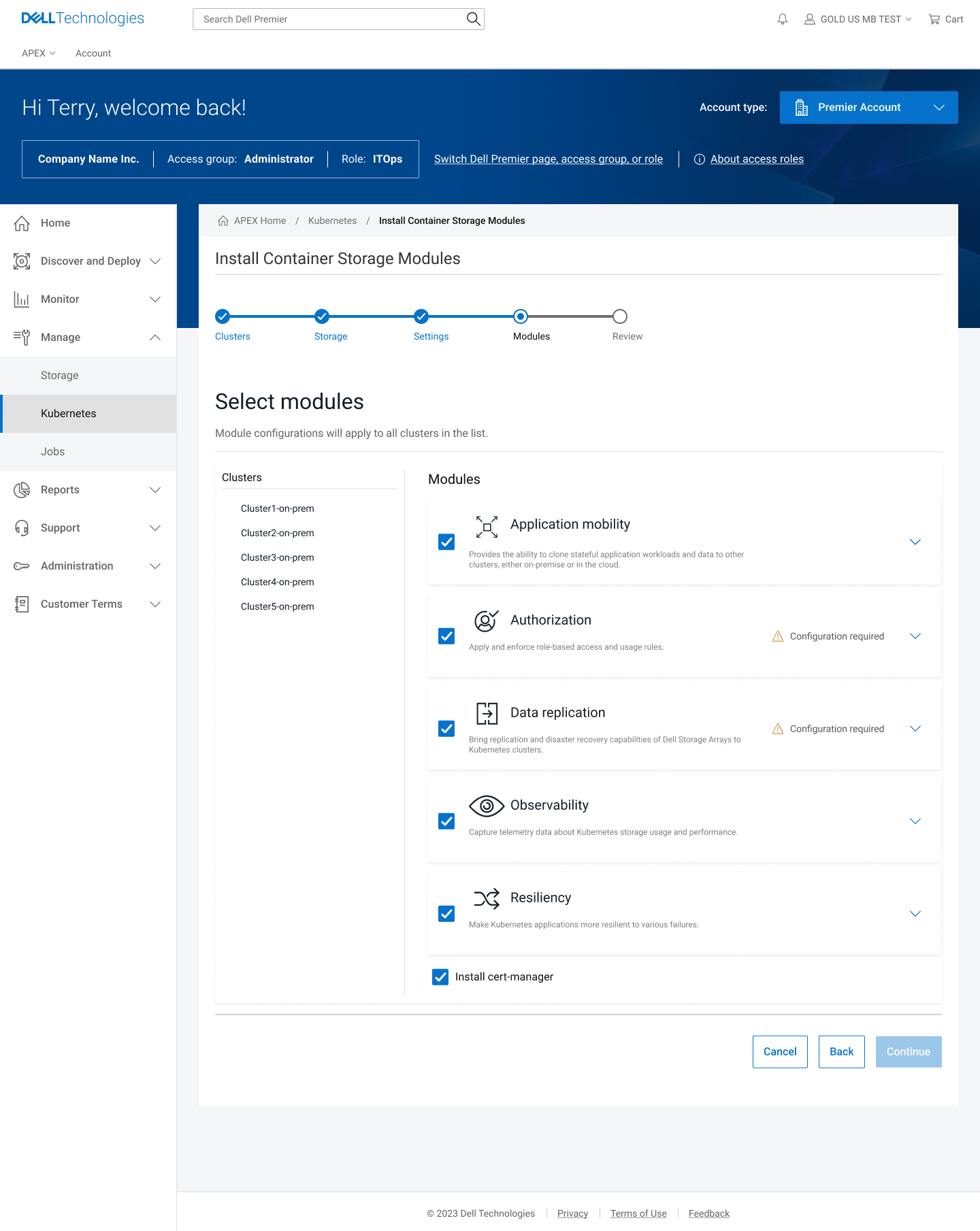Viewport: 980px width, 1231px height.
Task: Expand the Data replication module configuration
Action: (x=915, y=729)
